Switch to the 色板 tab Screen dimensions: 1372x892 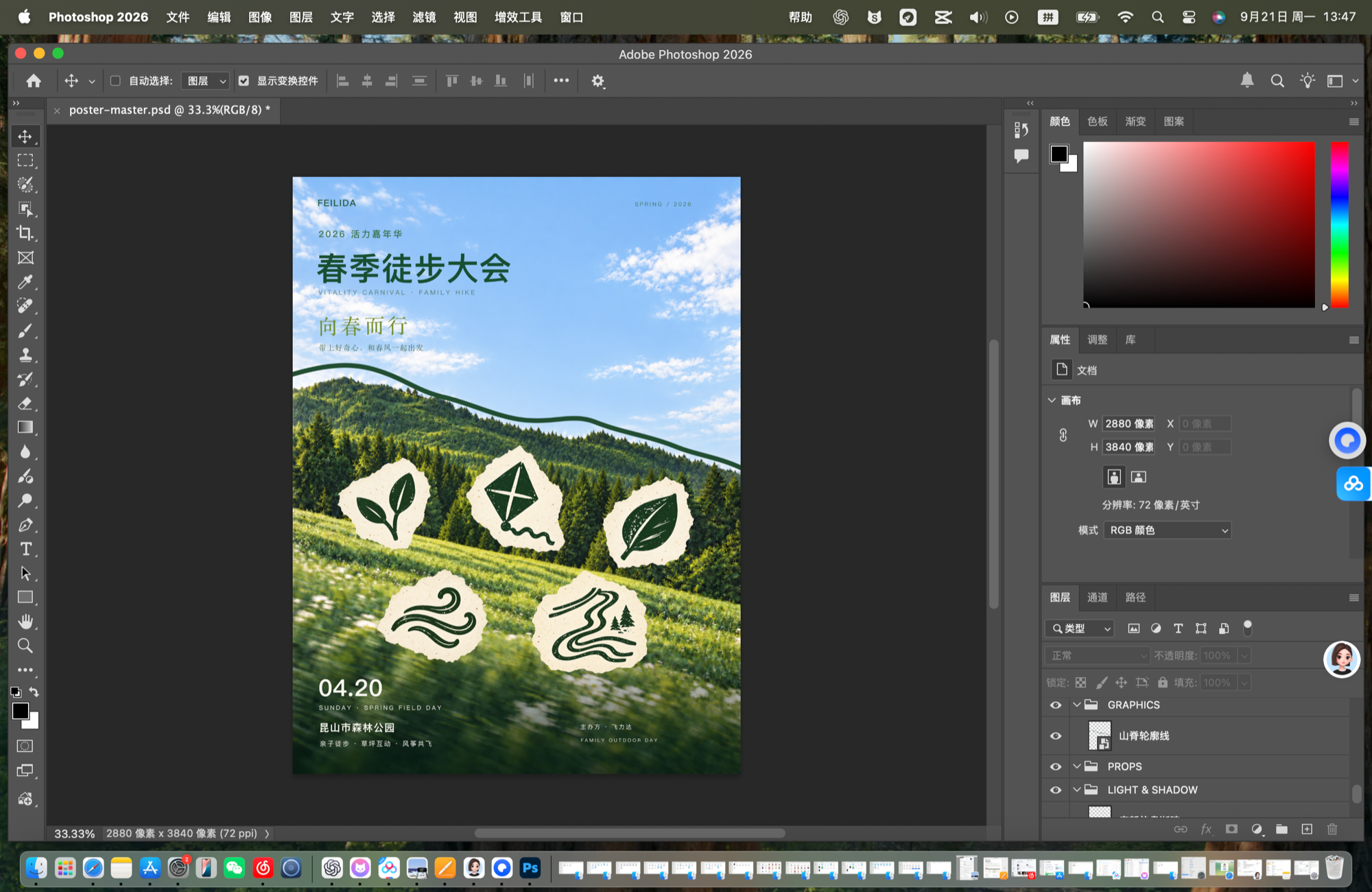point(1097,121)
